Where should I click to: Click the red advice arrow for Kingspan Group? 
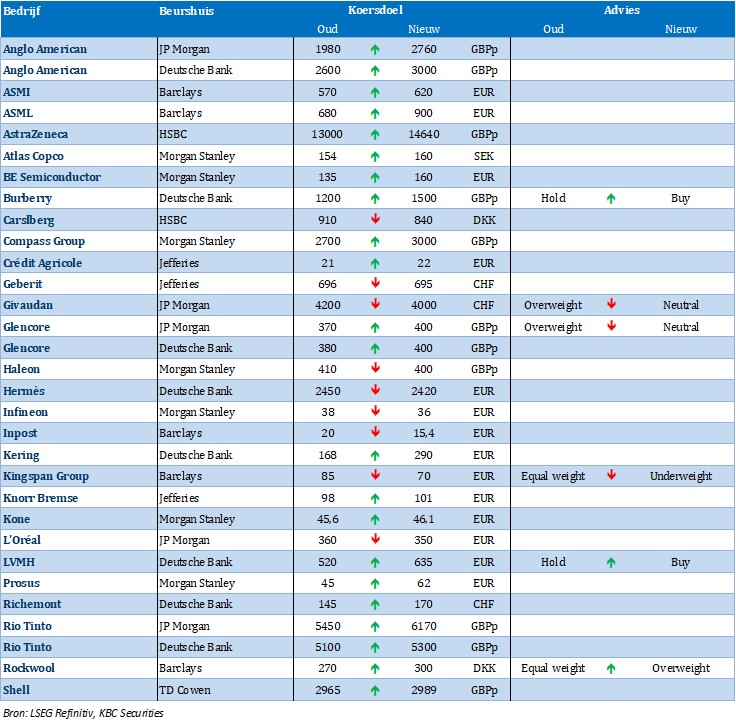click(x=611, y=476)
